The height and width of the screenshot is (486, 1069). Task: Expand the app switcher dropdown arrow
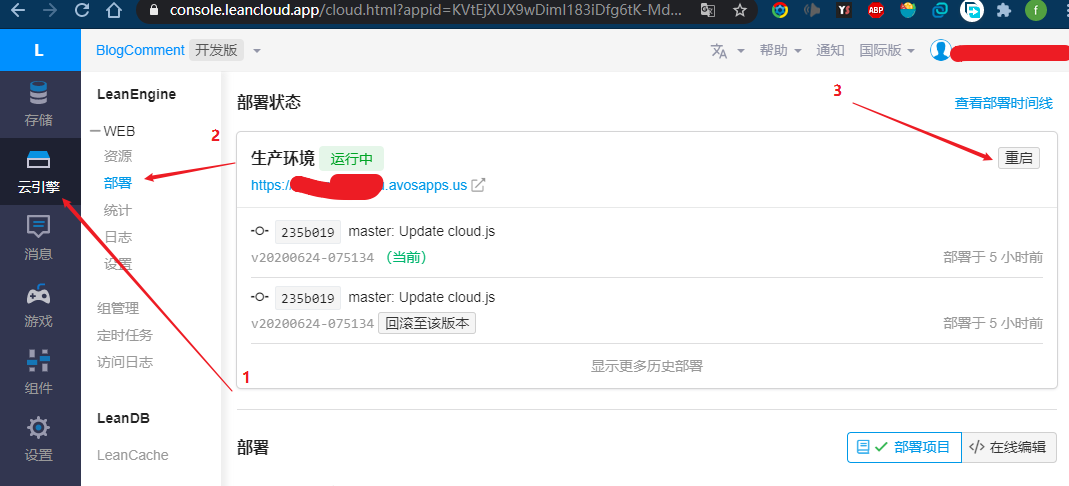tap(257, 51)
